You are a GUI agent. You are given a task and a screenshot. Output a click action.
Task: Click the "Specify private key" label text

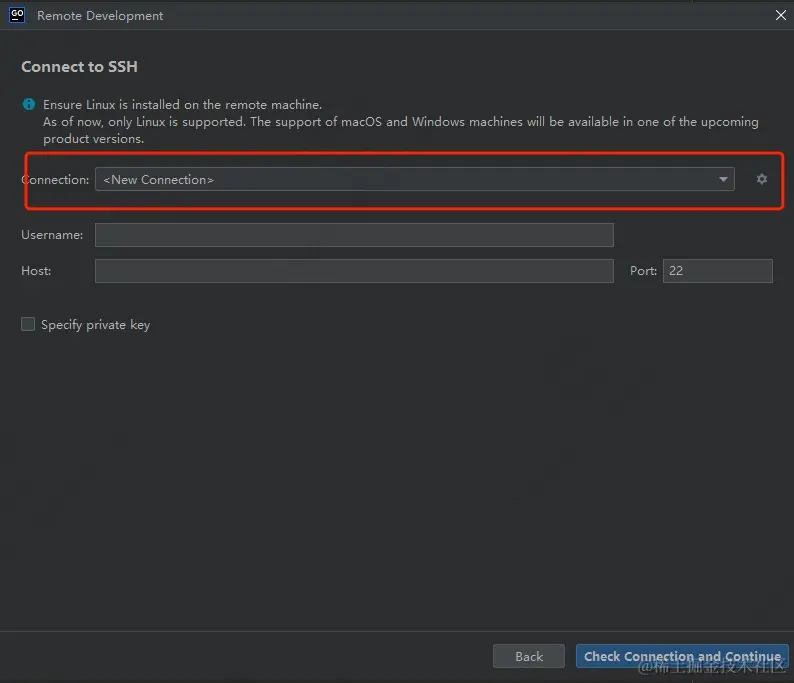click(x=95, y=324)
